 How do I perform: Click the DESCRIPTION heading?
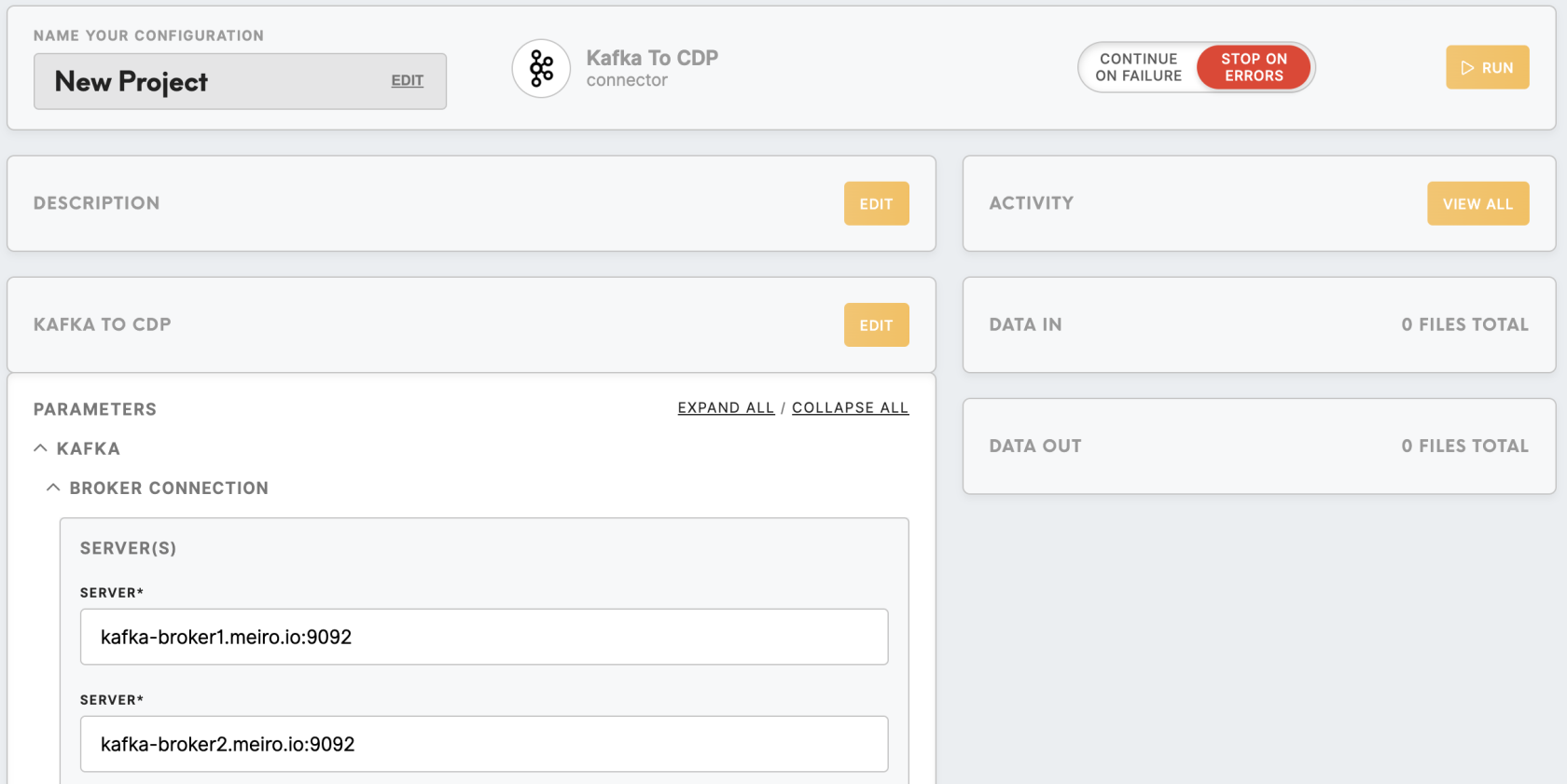coord(97,203)
